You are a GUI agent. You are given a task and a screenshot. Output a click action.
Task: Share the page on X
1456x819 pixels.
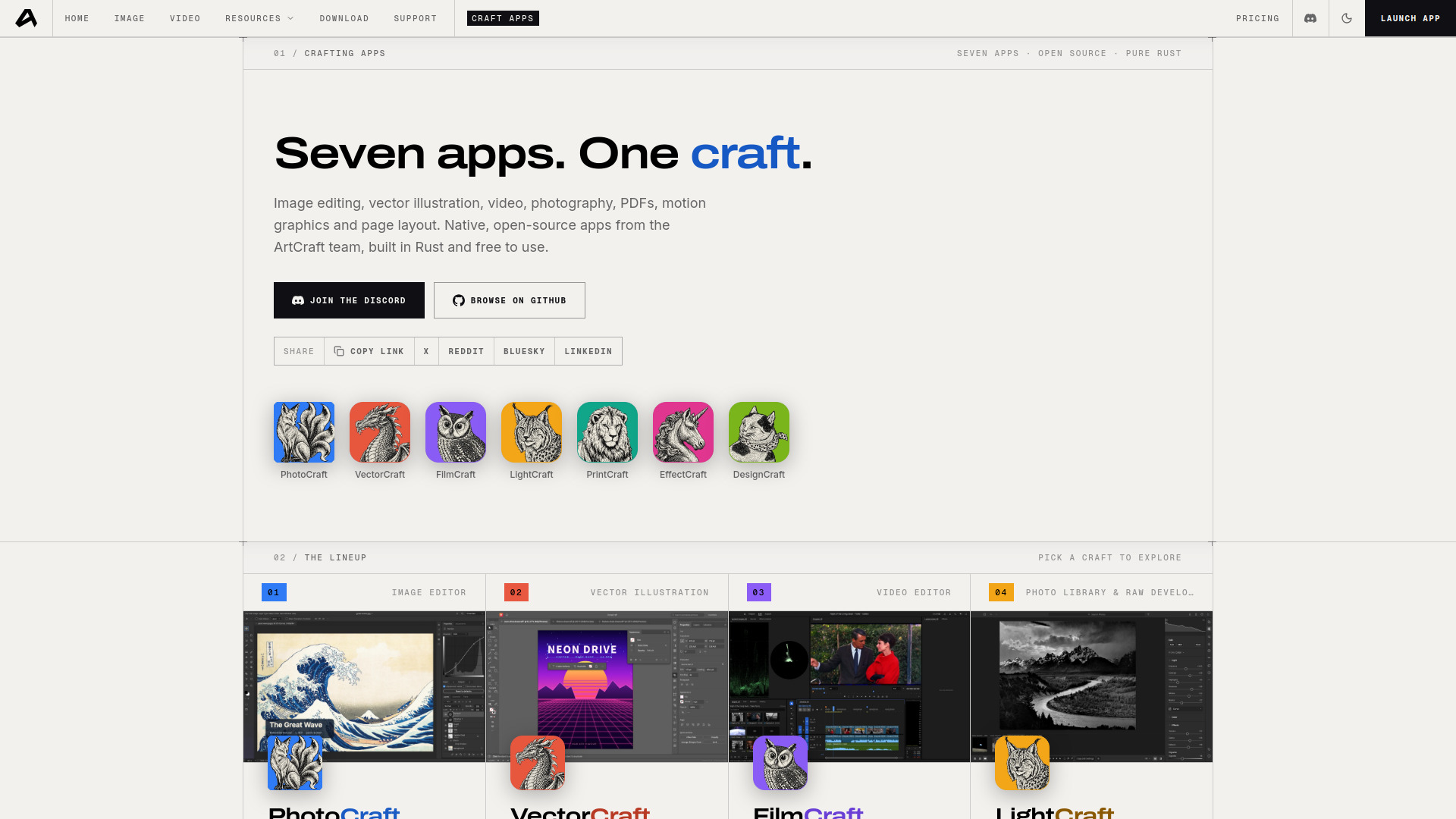pyautogui.click(x=426, y=351)
